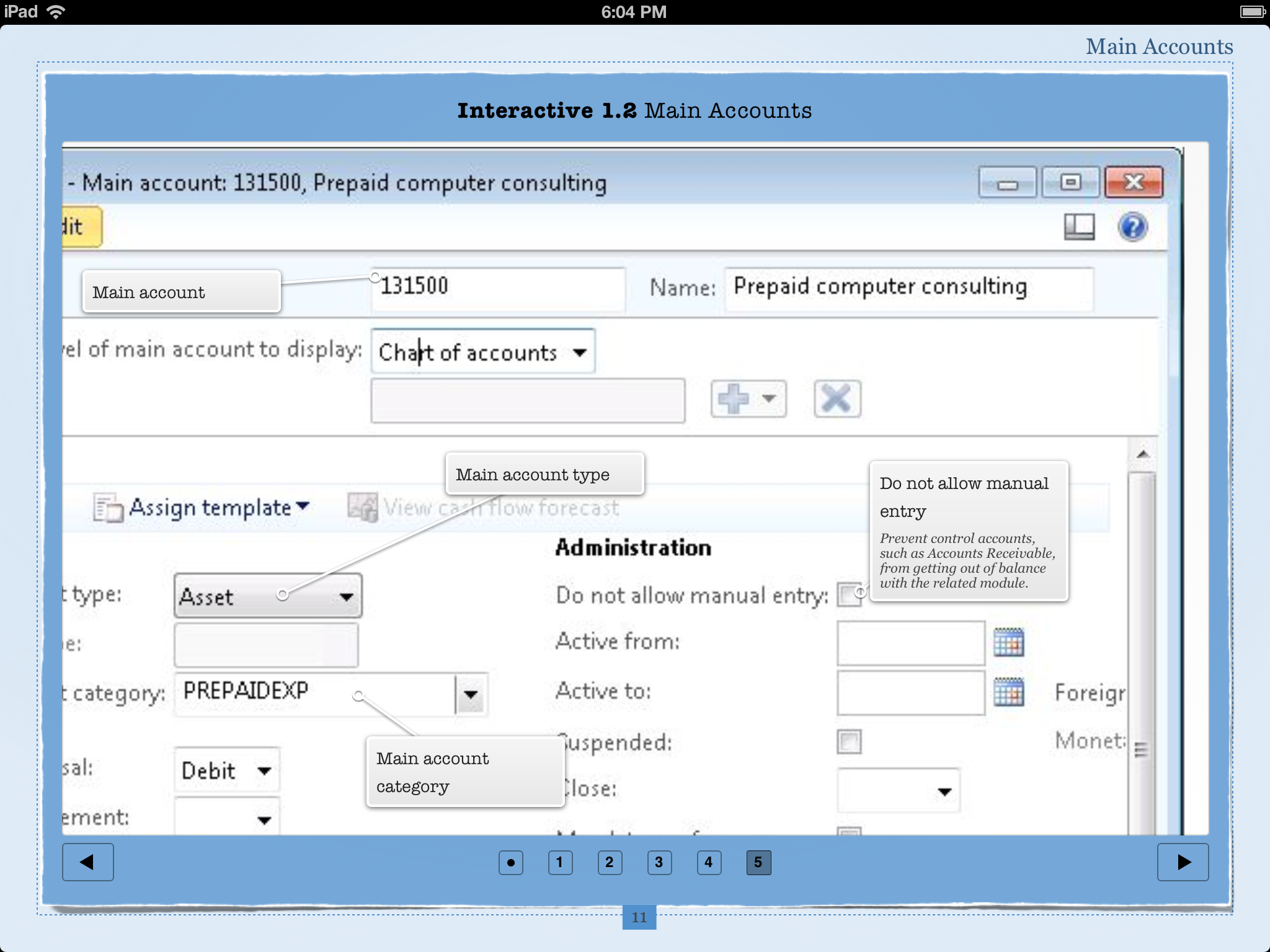Advance to next slide with right arrow

1183,862
